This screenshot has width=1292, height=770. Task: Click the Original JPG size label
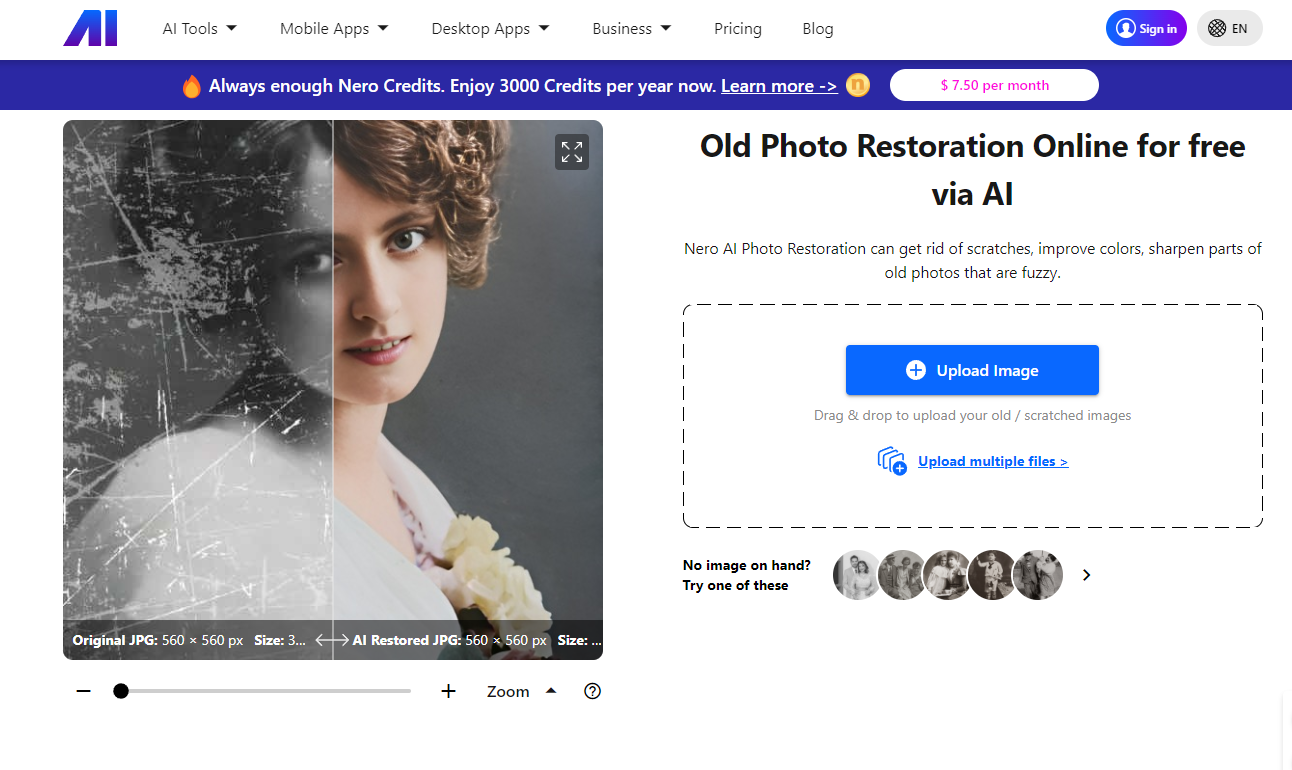point(190,640)
